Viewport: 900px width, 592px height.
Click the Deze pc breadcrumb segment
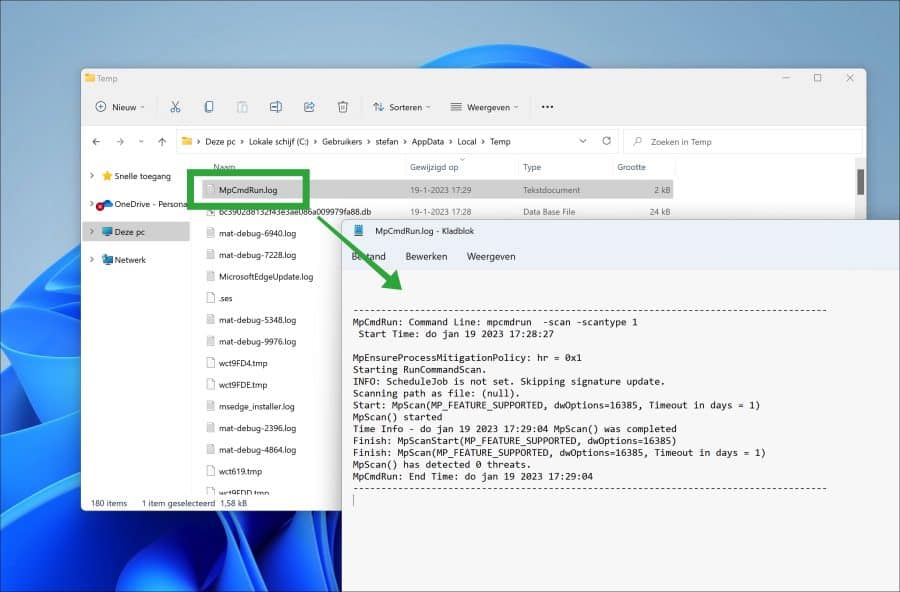(220, 141)
